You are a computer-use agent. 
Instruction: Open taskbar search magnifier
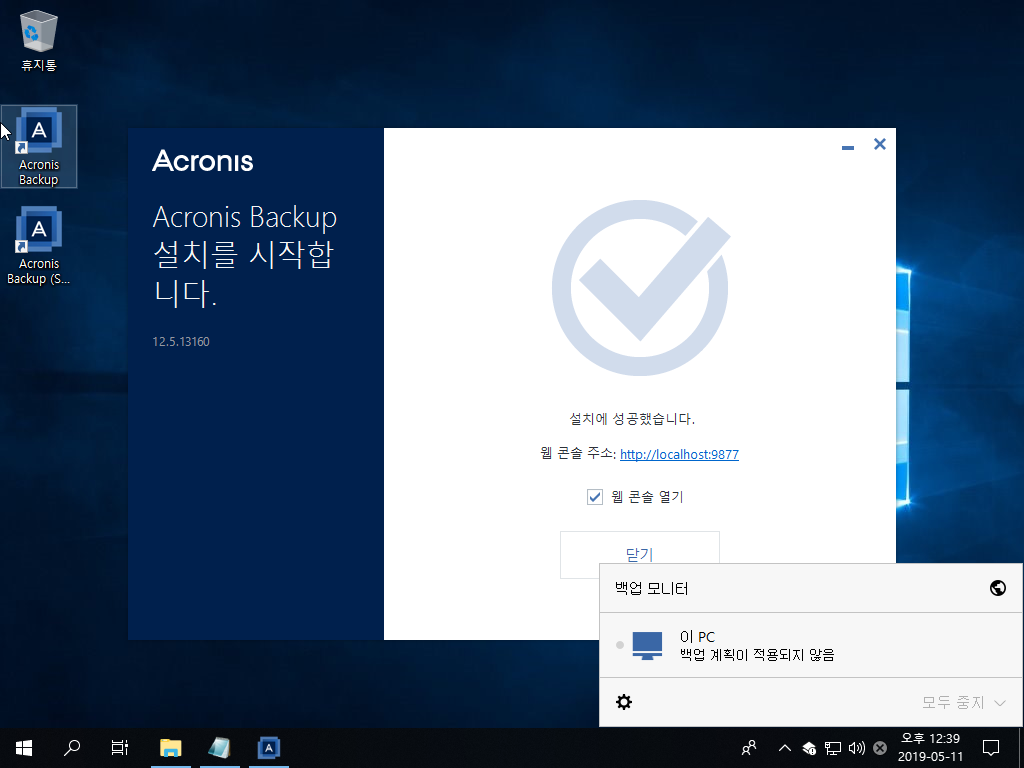pyautogui.click(x=72, y=748)
